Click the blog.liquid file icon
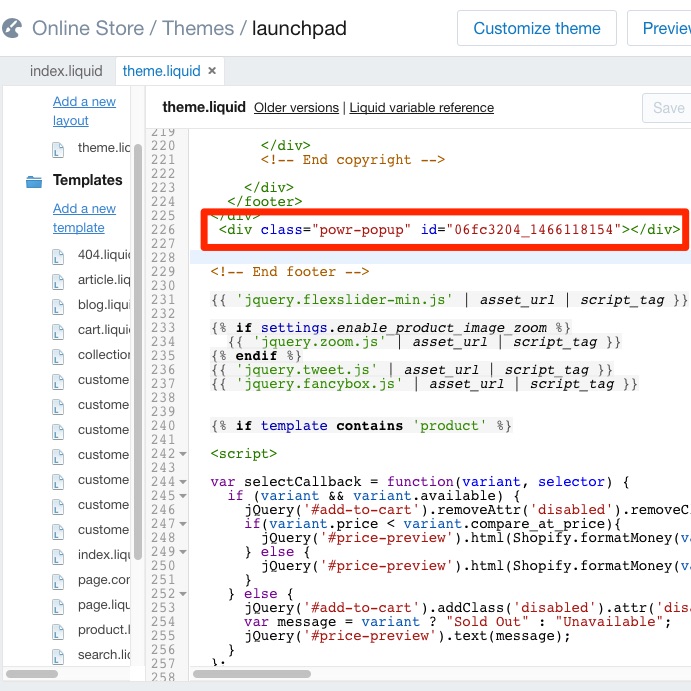 point(58,307)
